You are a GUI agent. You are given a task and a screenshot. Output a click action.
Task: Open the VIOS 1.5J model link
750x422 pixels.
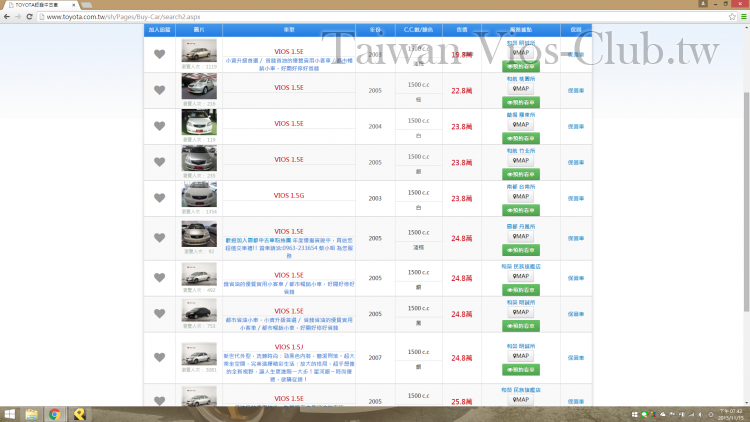click(288, 347)
